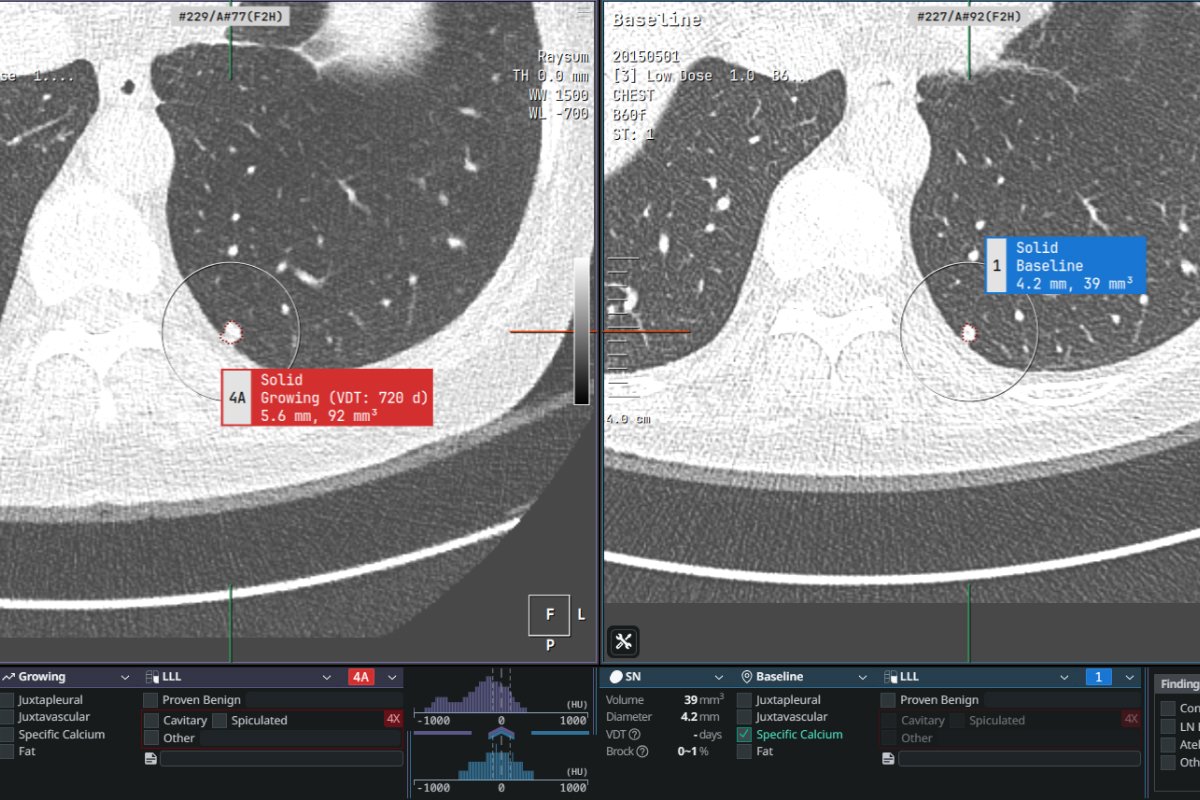Click the '#229/A#77(F2H)' slice label
The height and width of the screenshot is (800, 1200).
233,17
